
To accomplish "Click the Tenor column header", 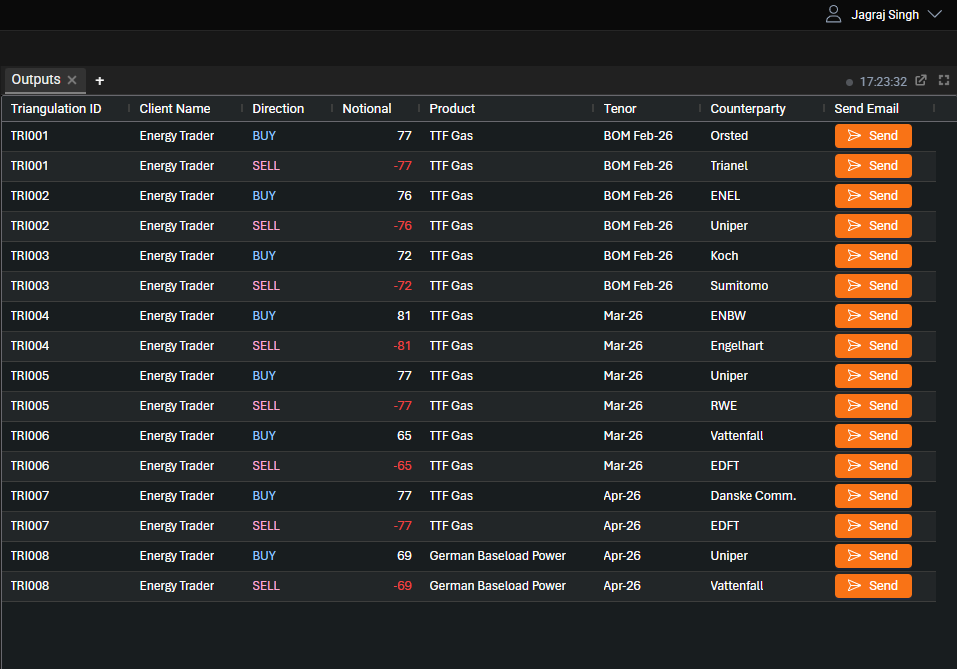I will point(620,108).
